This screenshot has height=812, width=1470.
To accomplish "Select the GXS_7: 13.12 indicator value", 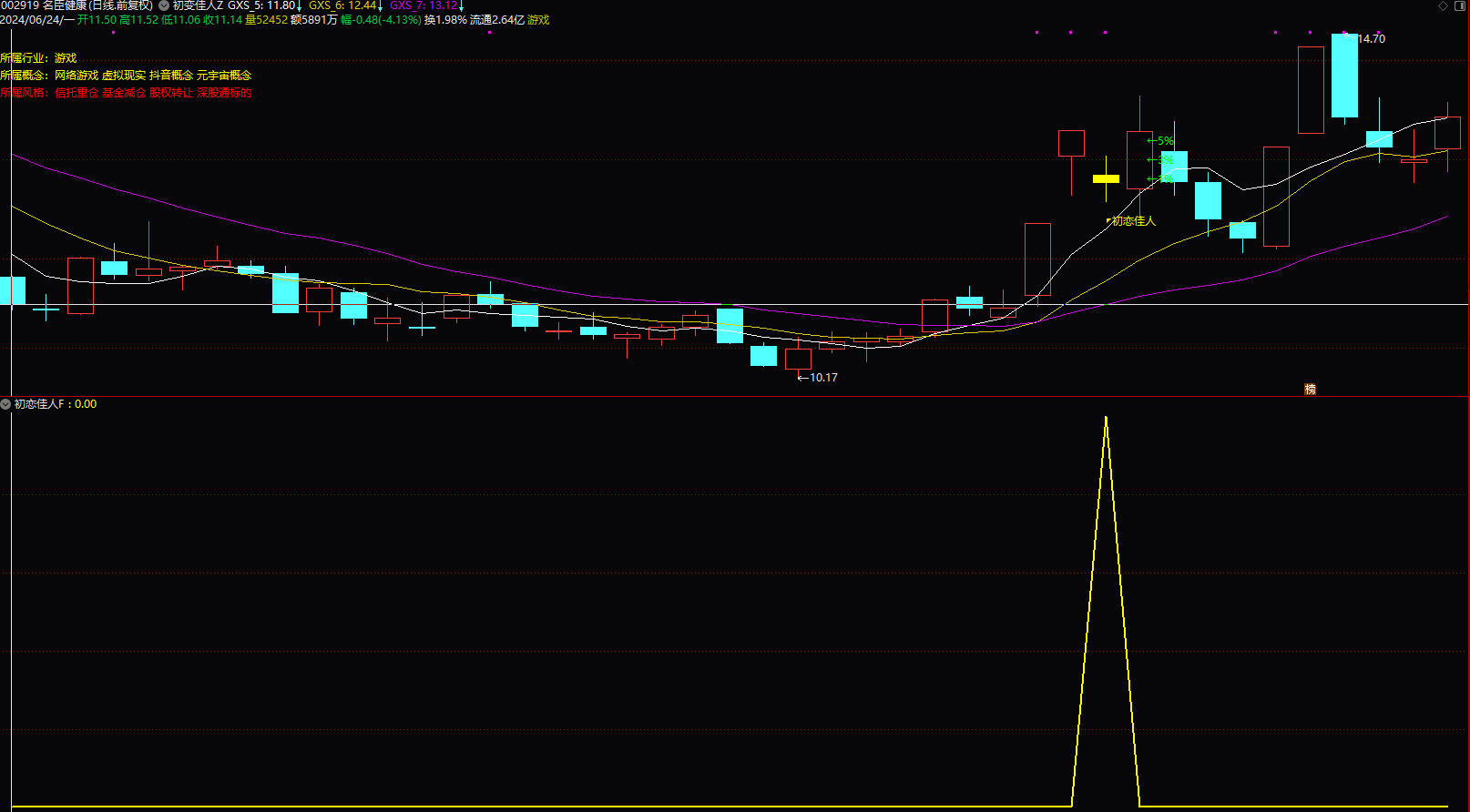I will [x=424, y=5].
